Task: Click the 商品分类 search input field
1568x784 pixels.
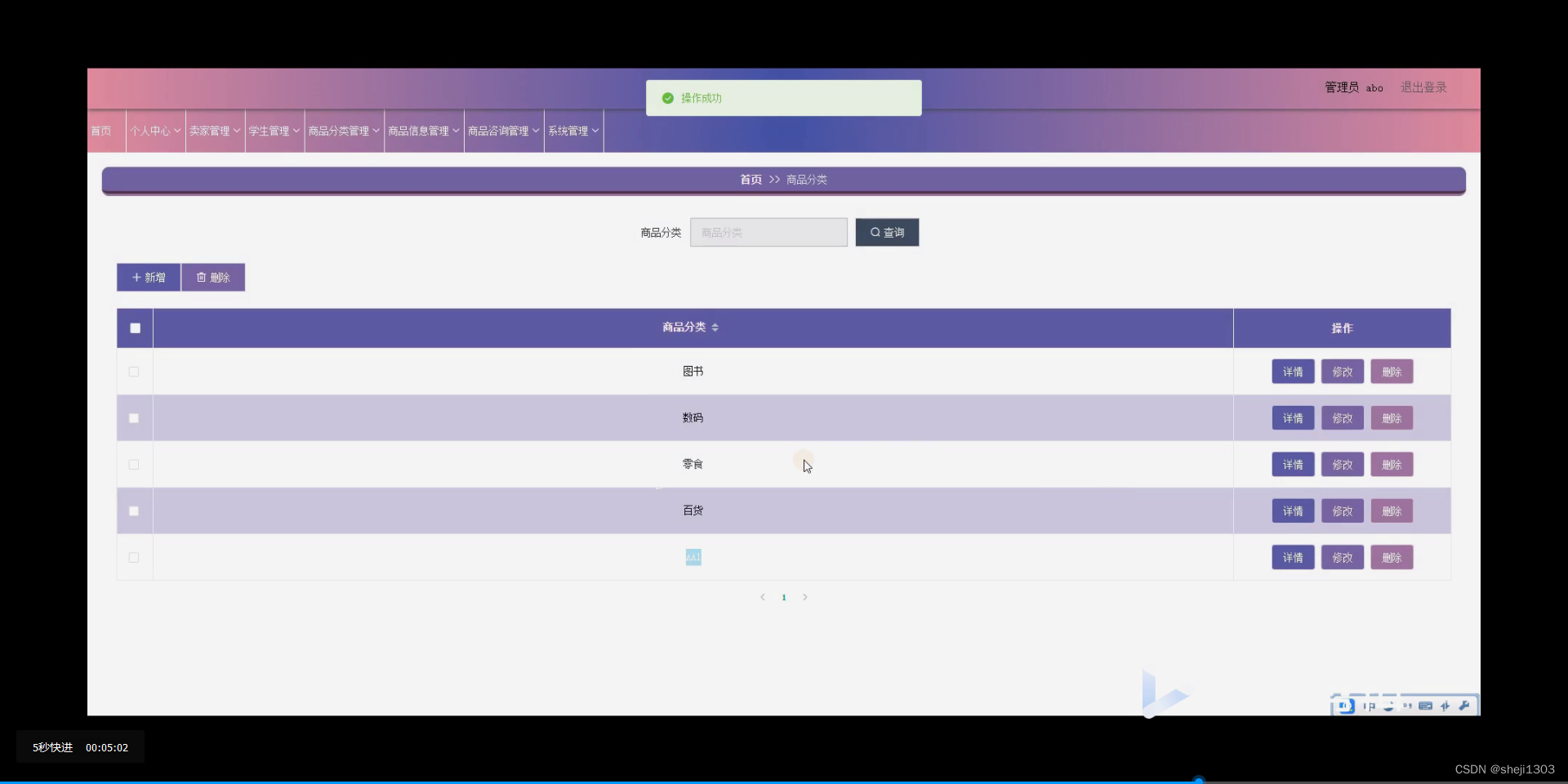Action: click(768, 232)
